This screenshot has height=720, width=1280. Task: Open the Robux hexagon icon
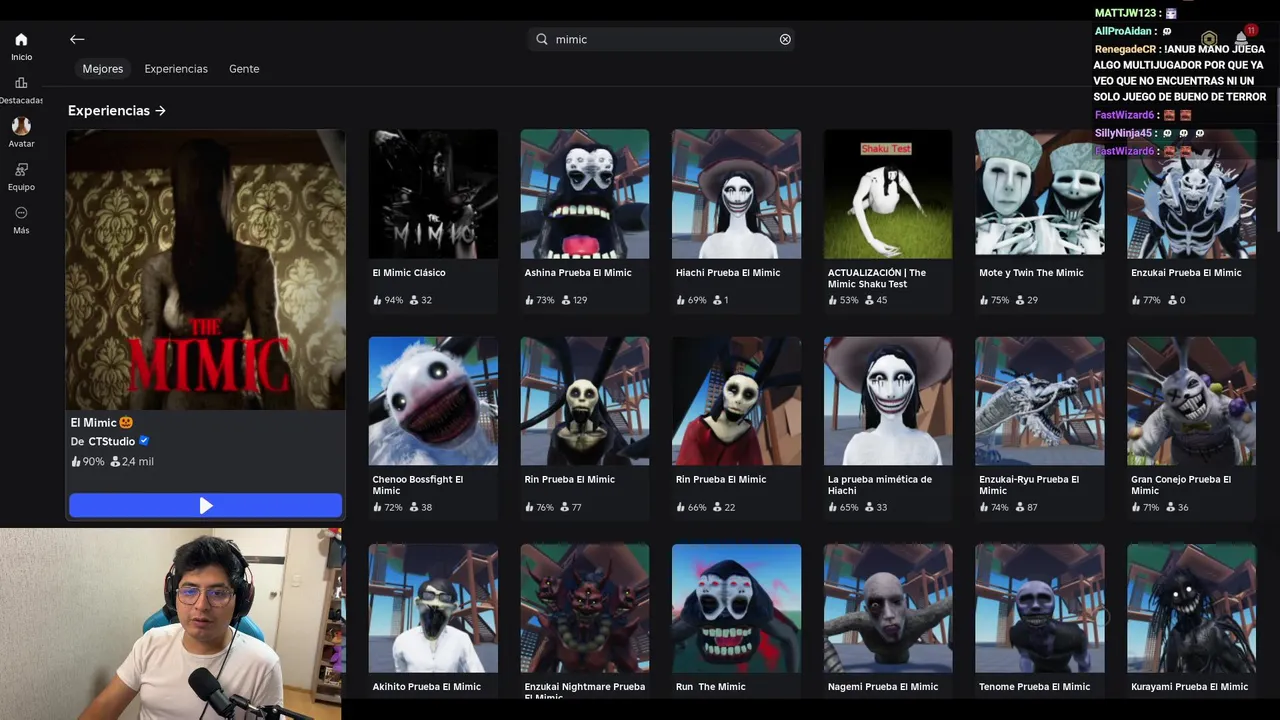tap(1209, 39)
